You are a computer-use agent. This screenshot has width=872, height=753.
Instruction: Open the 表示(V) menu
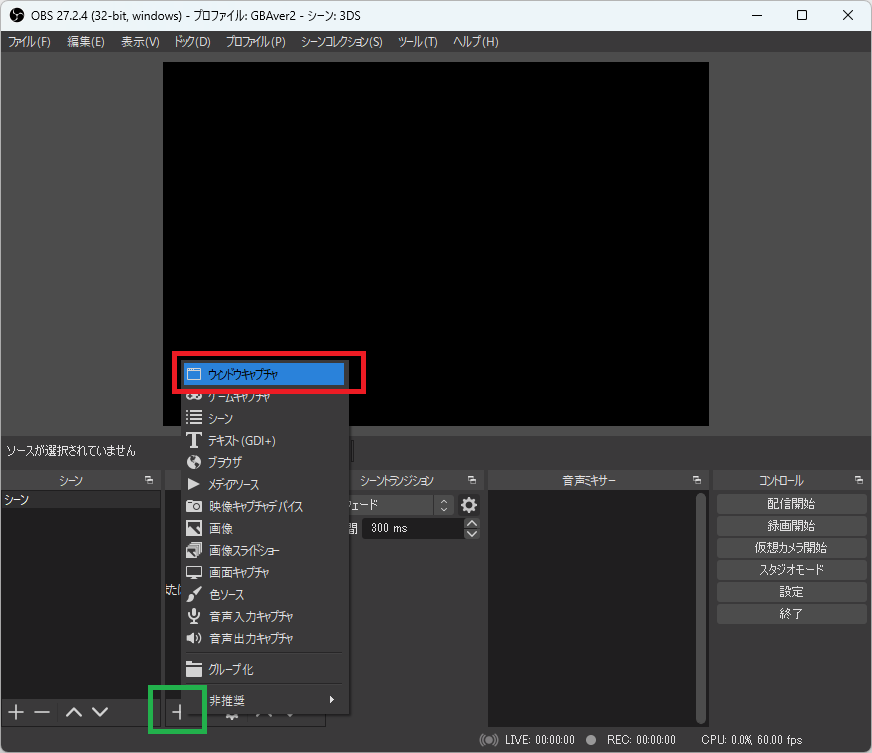[140, 42]
